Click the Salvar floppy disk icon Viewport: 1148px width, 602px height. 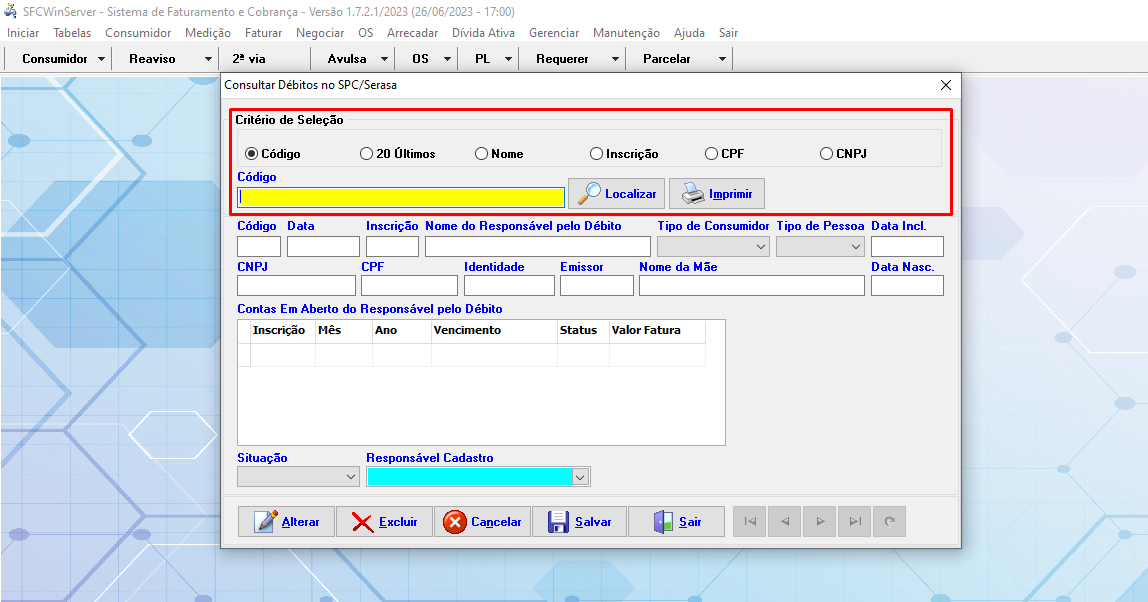coord(558,522)
